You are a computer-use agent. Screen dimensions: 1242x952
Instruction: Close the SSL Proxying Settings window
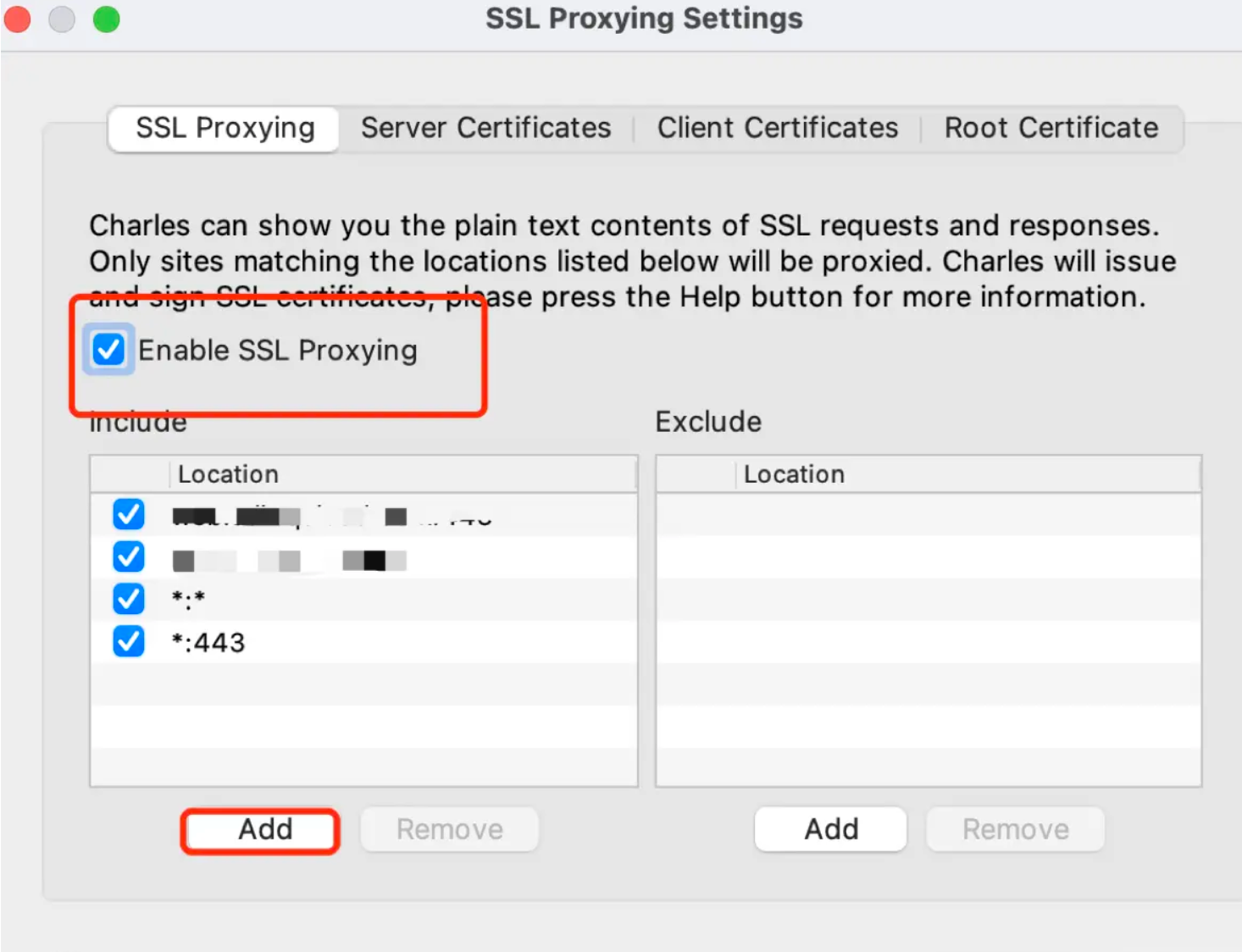click(x=17, y=18)
